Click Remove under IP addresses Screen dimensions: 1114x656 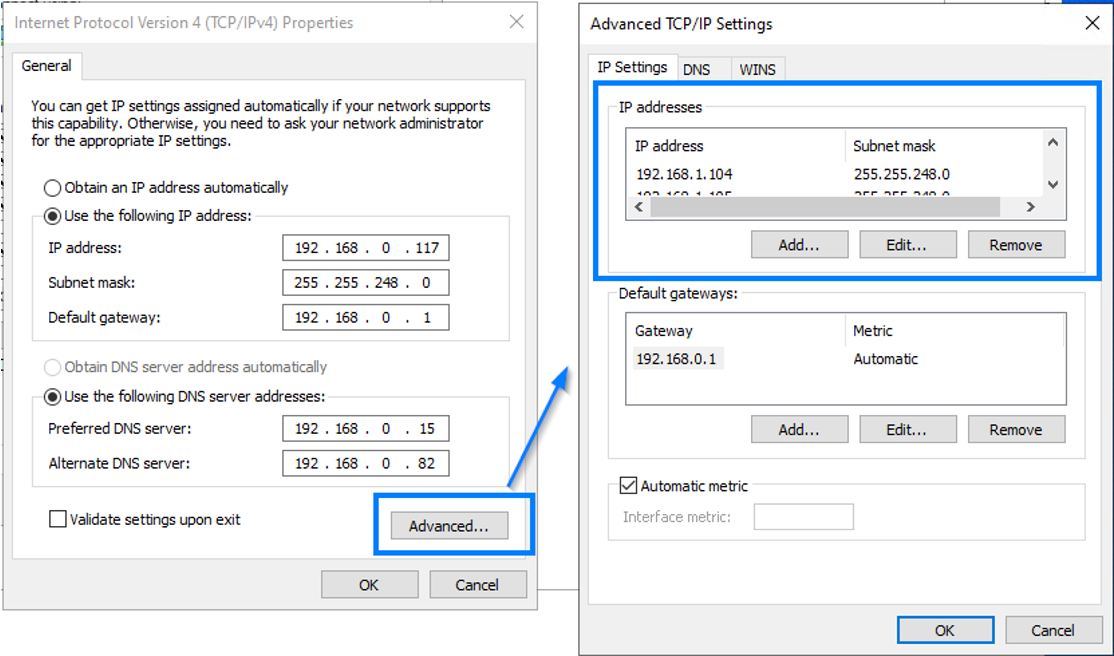(x=1016, y=244)
